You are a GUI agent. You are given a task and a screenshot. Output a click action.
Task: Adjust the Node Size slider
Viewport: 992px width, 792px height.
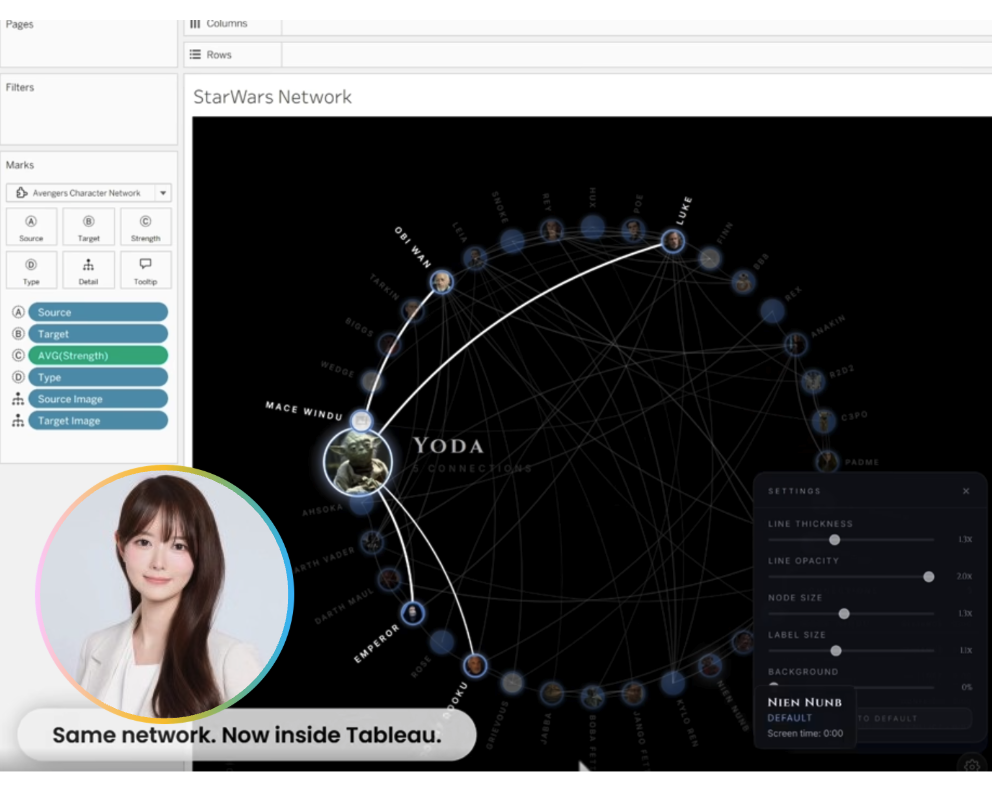point(851,614)
